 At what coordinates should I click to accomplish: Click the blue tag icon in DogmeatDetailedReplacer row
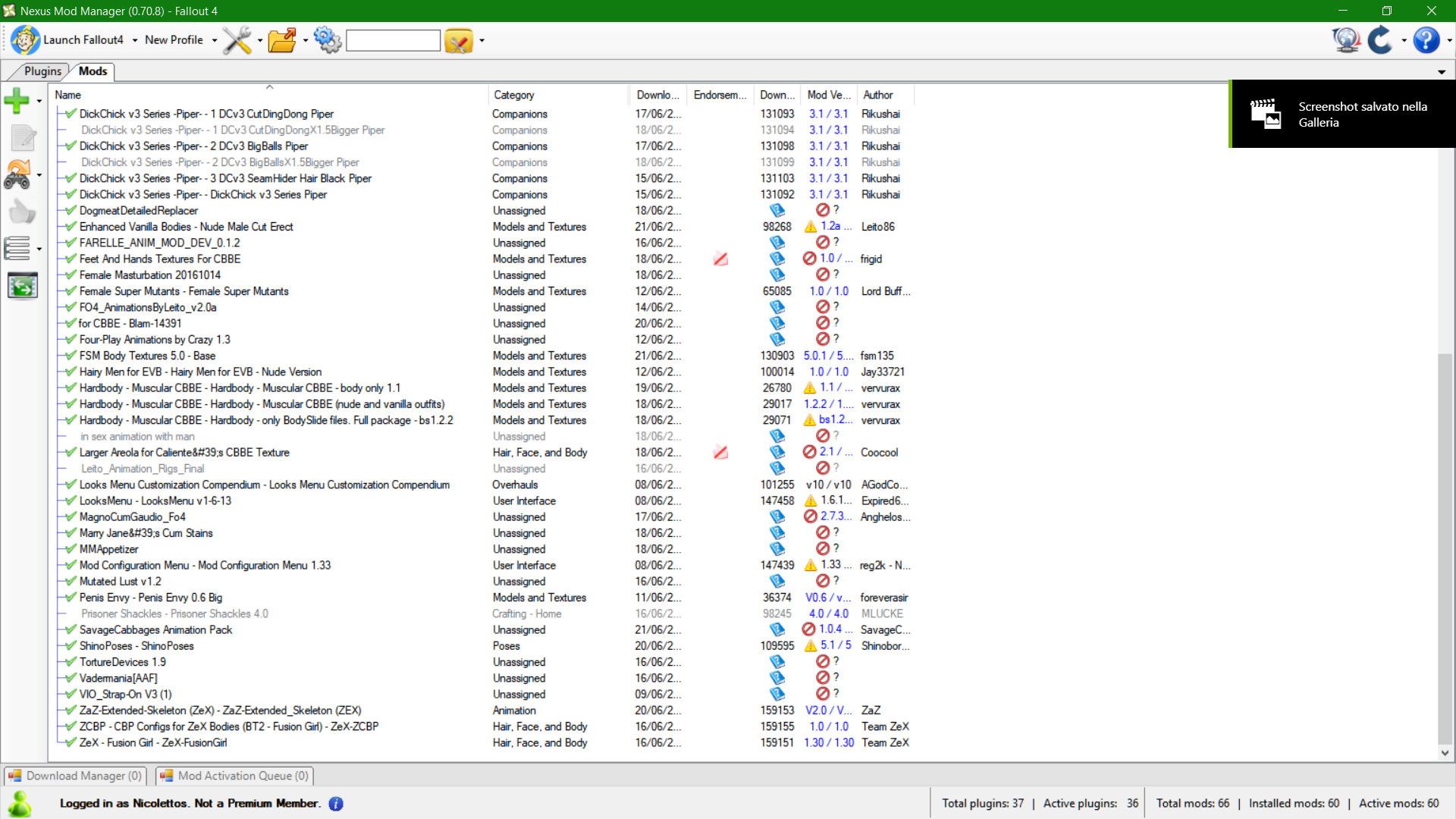pos(777,210)
